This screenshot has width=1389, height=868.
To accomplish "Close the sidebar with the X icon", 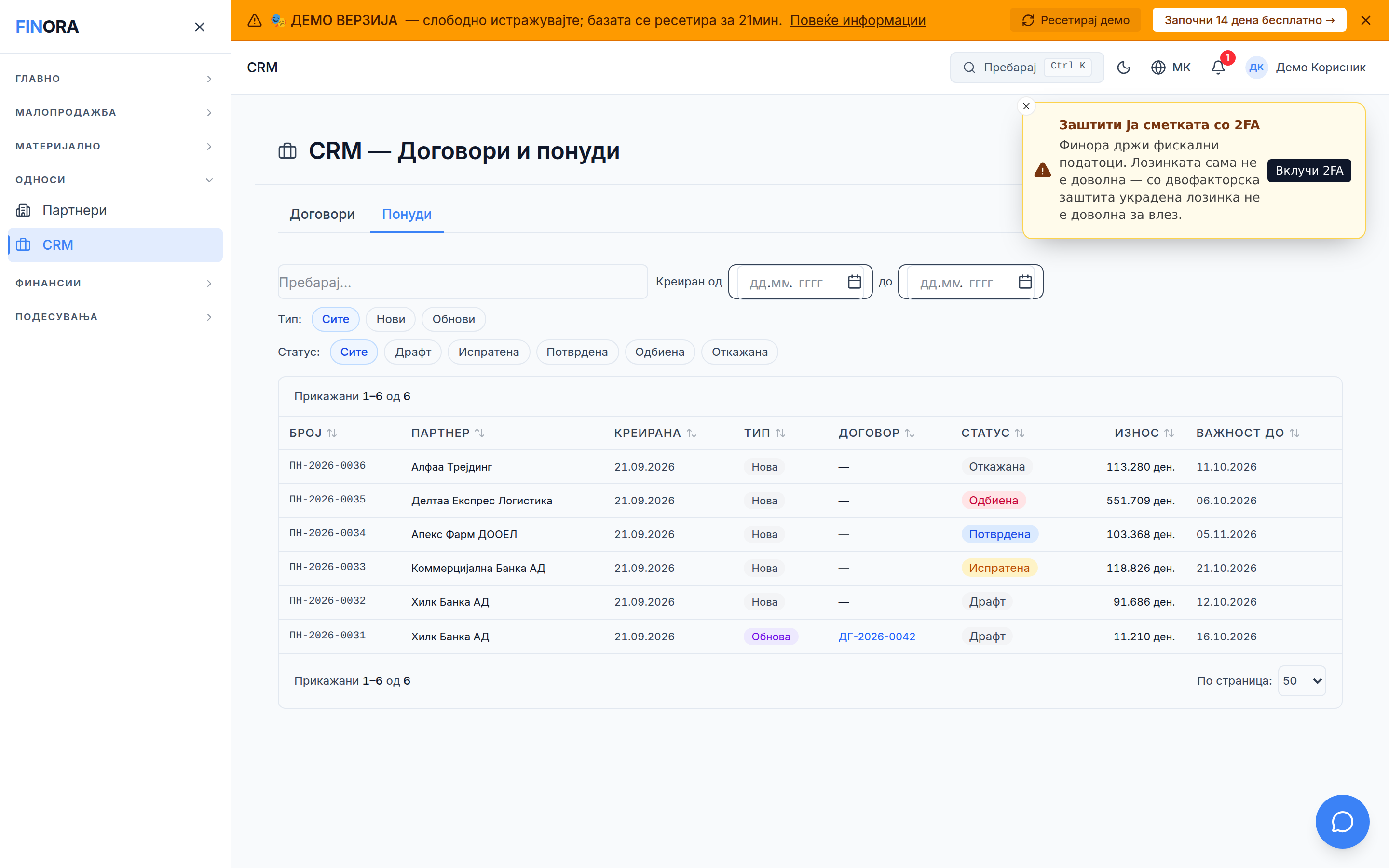I will (x=199, y=27).
